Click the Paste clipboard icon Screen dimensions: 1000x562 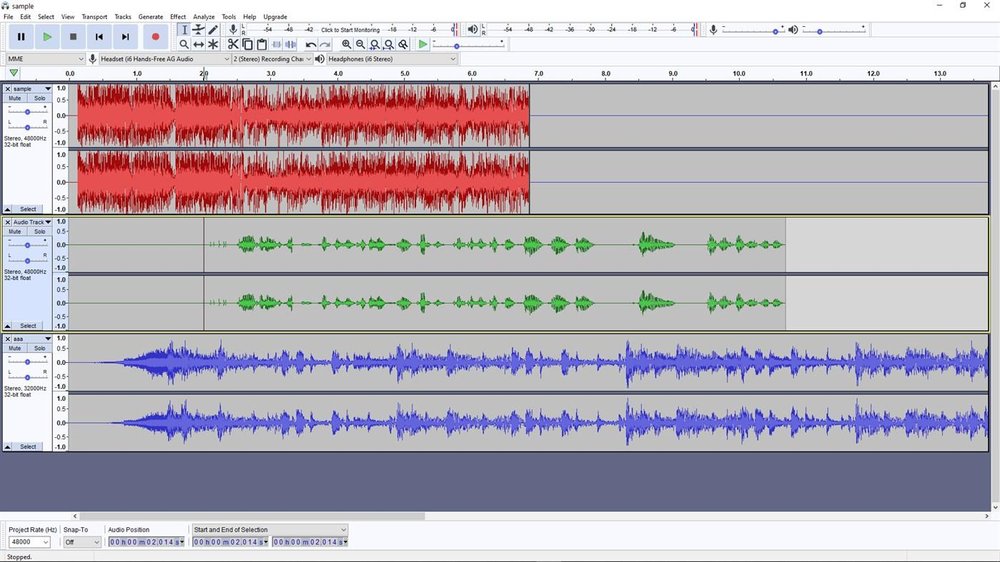point(261,44)
